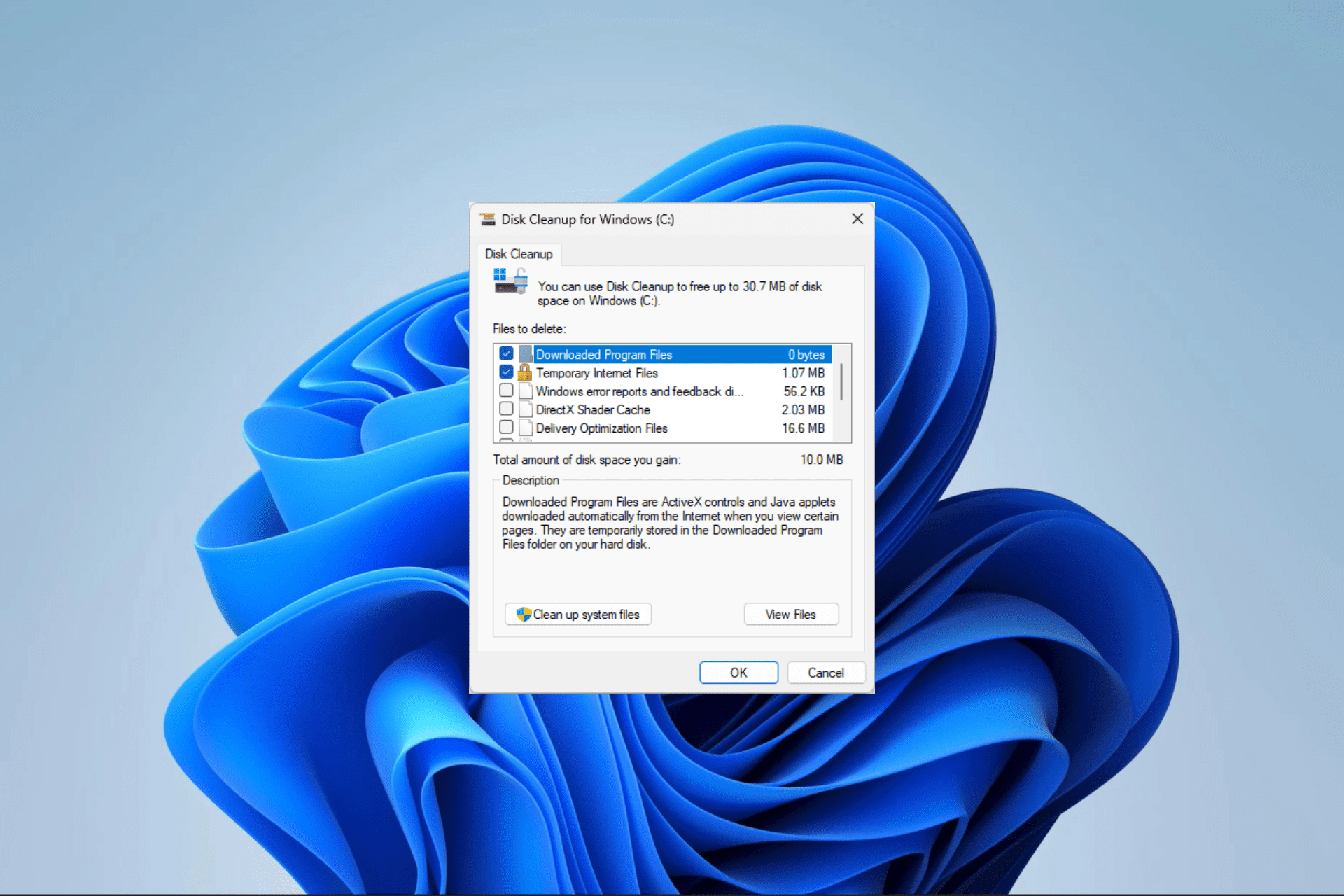Image resolution: width=1344 pixels, height=896 pixels.
Task: Click the lock icon beside Temporary Internet Files
Action: 524,372
